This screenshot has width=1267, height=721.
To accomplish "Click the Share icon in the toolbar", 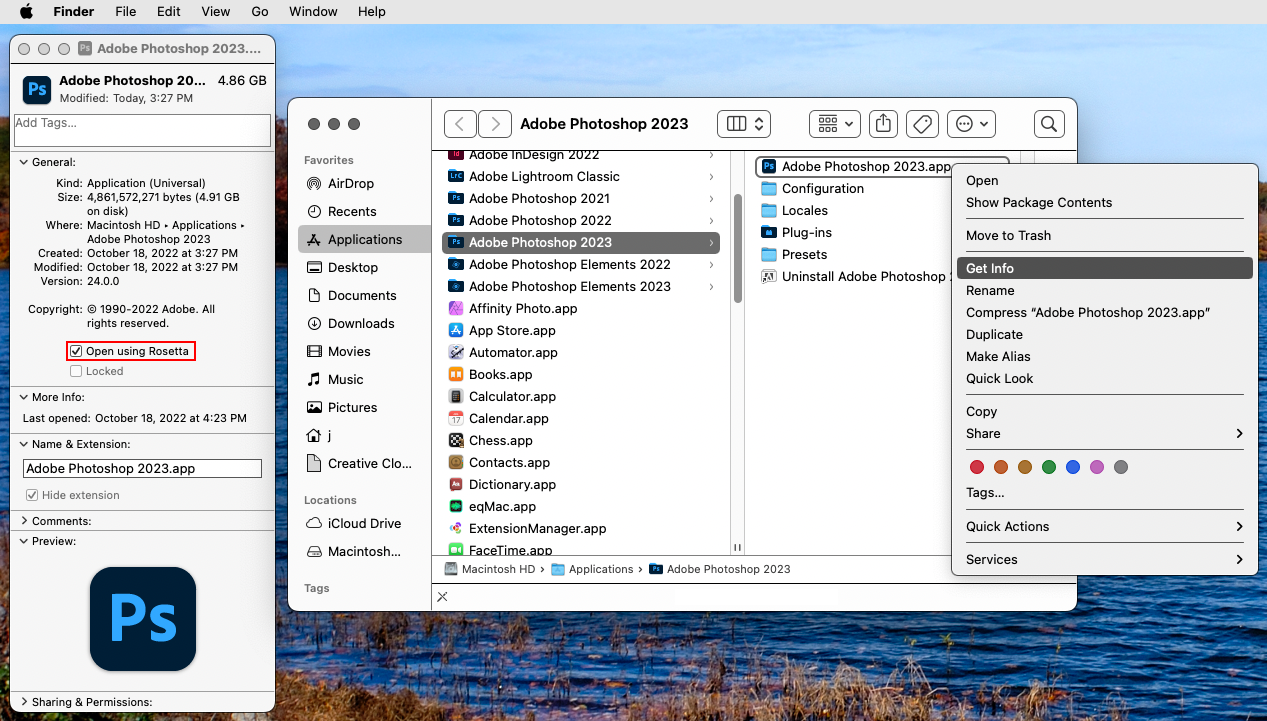I will pyautogui.click(x=883, y=123).
